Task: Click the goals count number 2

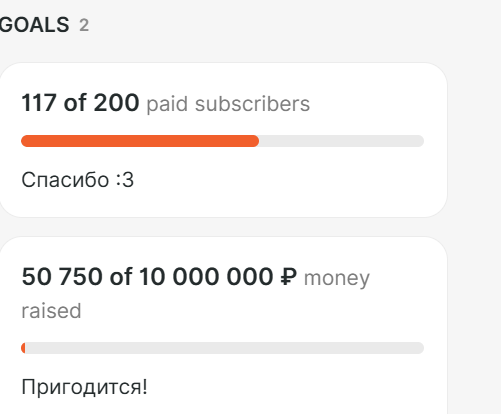Action: pos(84,25)
